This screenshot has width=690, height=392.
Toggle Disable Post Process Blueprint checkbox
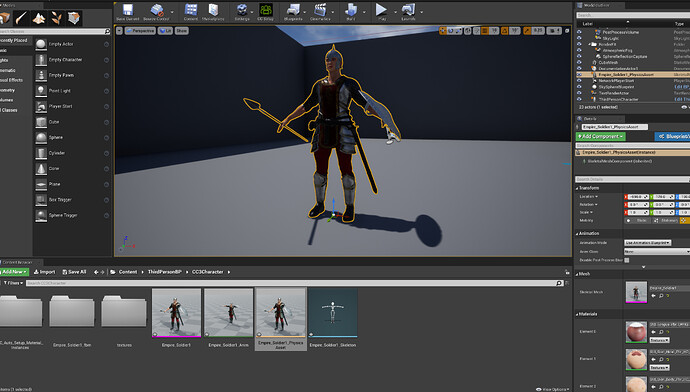pyautogui.click(x=627, y=260)
